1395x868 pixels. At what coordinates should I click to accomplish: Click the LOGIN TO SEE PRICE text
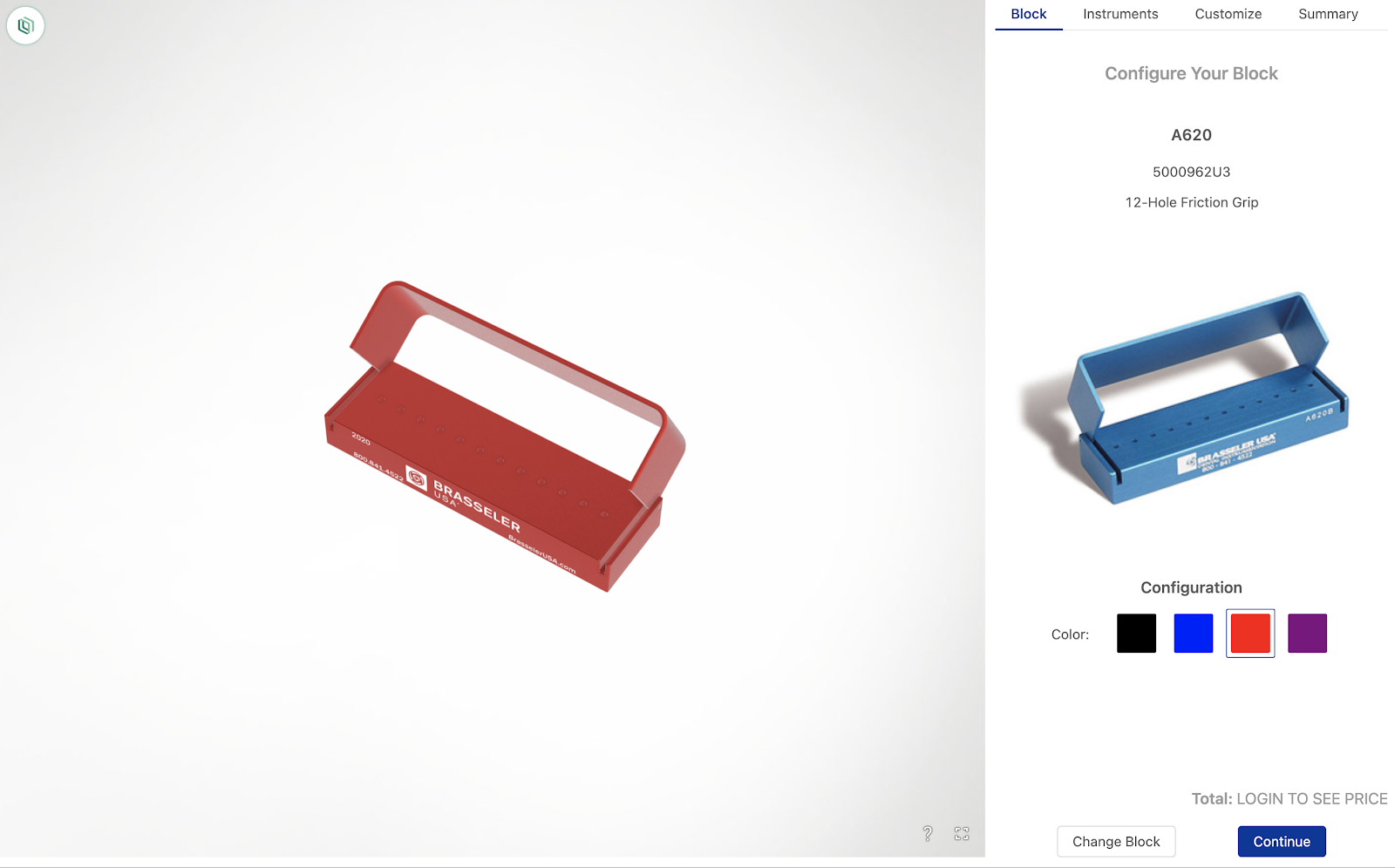(1312, 799)
